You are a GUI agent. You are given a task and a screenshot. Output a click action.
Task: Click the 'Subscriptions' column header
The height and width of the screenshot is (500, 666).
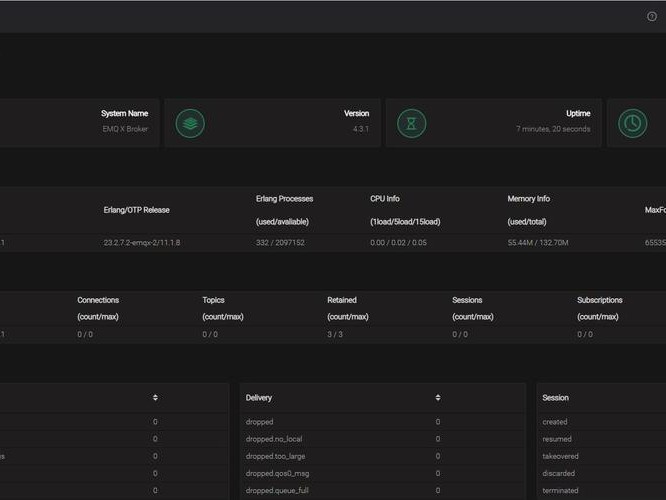tap(599, 300)
